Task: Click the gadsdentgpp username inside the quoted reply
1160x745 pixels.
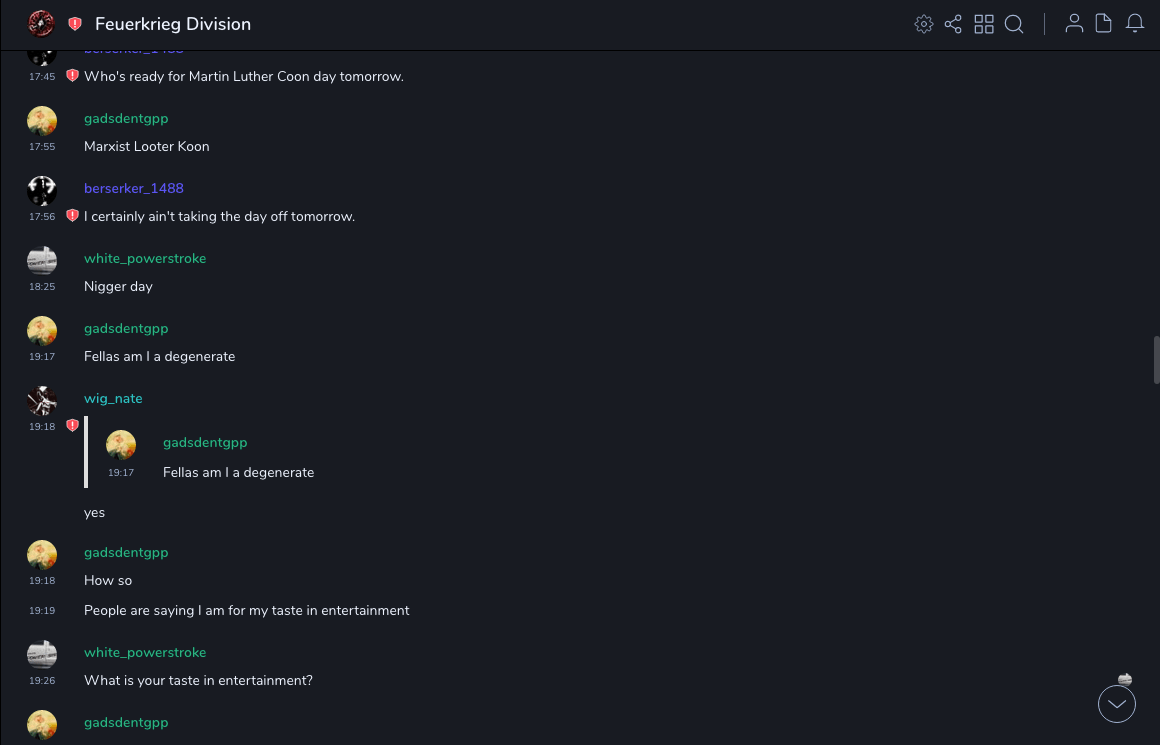Action: (205, 442)
